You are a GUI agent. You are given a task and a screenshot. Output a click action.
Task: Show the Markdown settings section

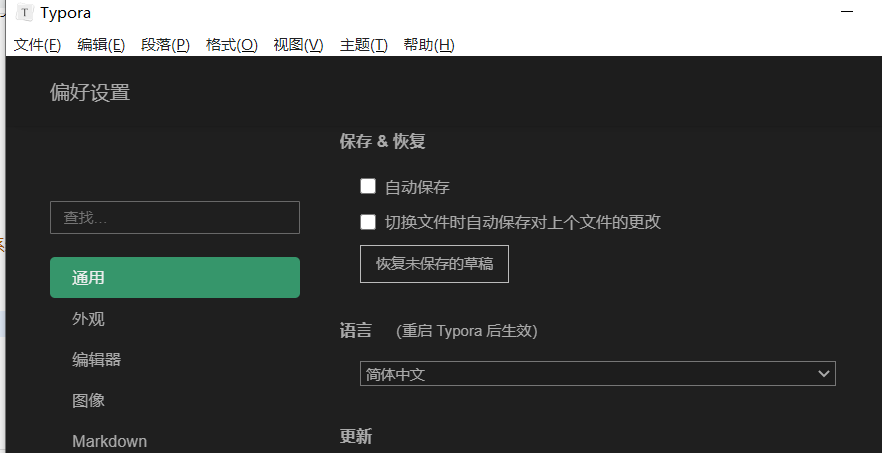109,440
